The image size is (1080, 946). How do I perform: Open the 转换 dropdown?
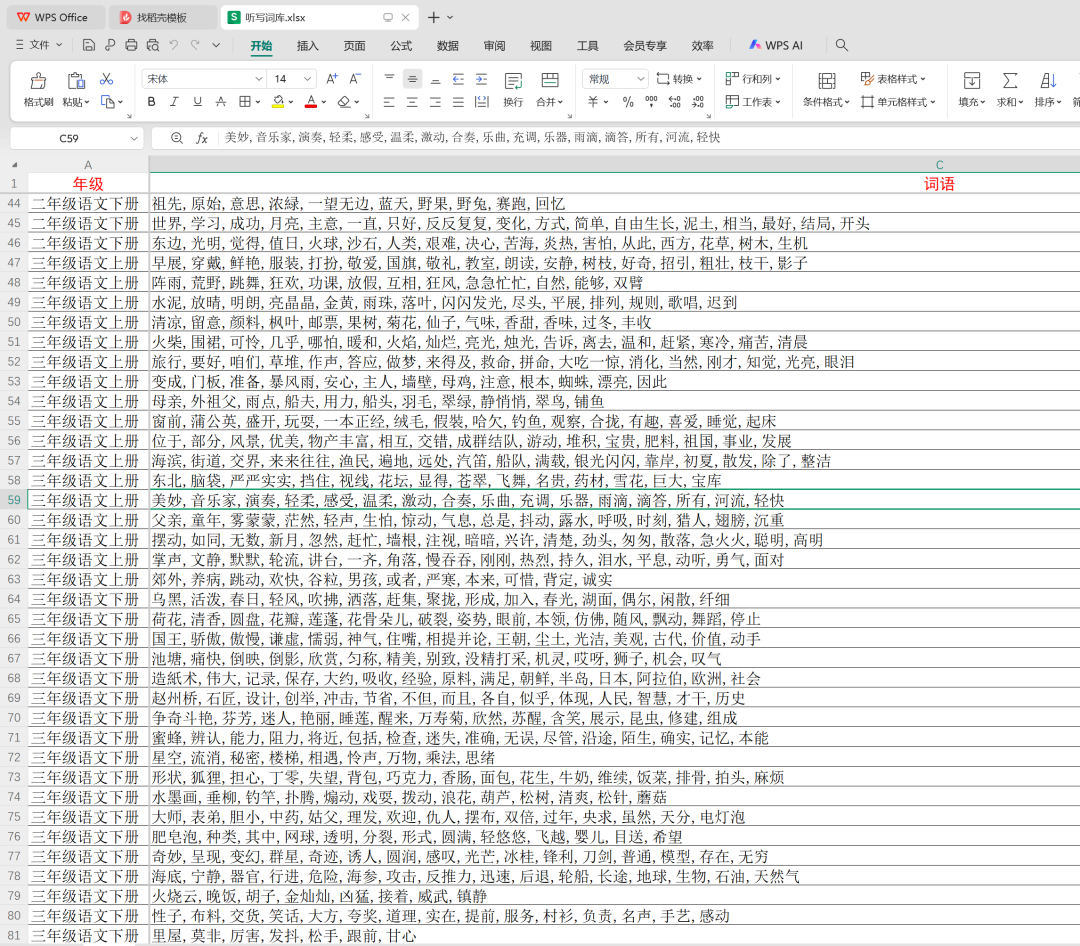point(679,79)
